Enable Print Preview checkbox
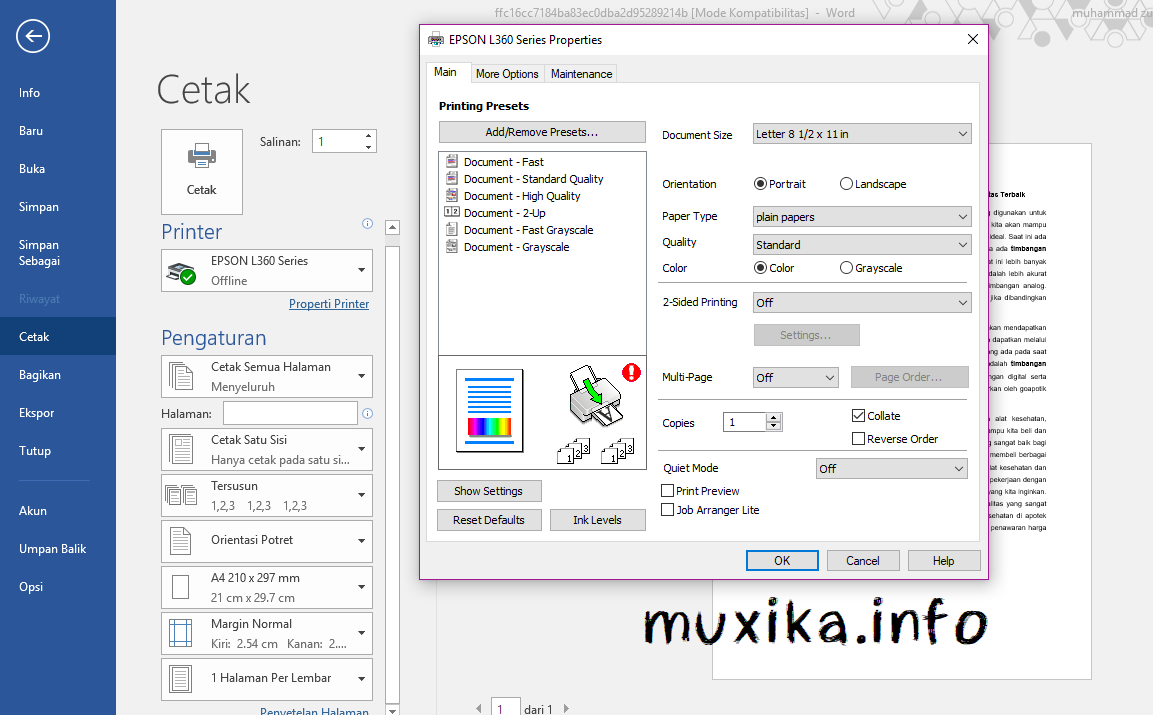Viewport: 1153px width, 715px height. tap(668, 491)
